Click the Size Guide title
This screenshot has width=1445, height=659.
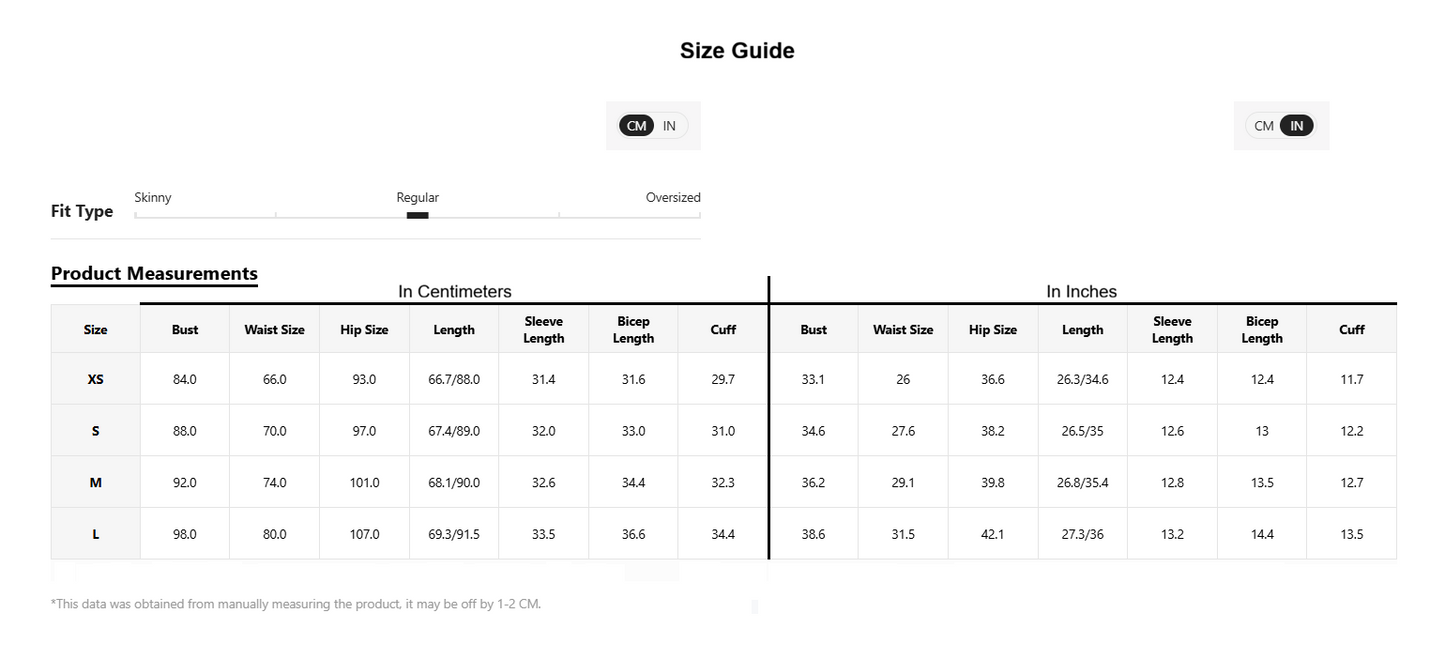pos(737,51)
